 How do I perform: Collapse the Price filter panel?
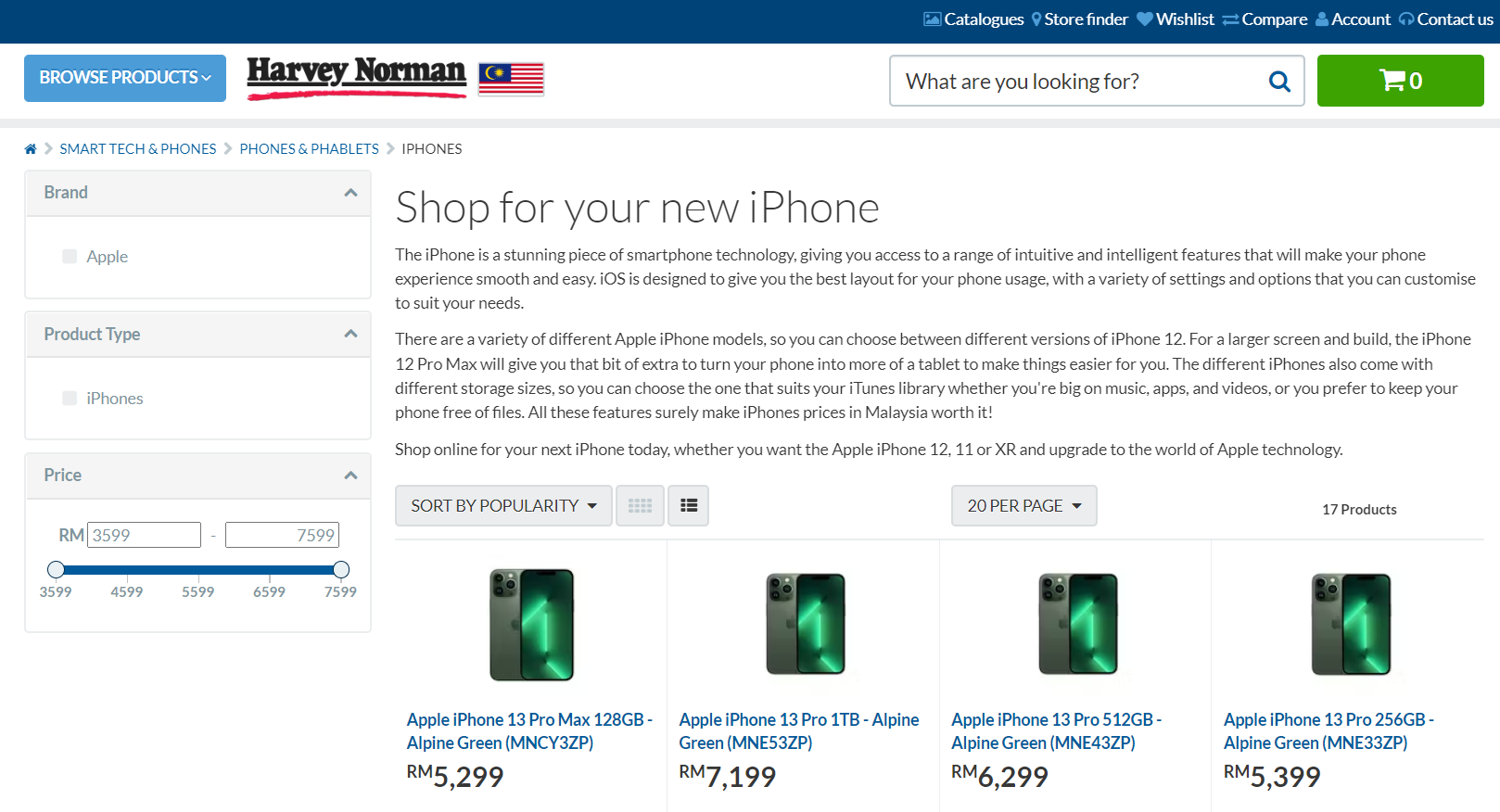click(350, 476)
